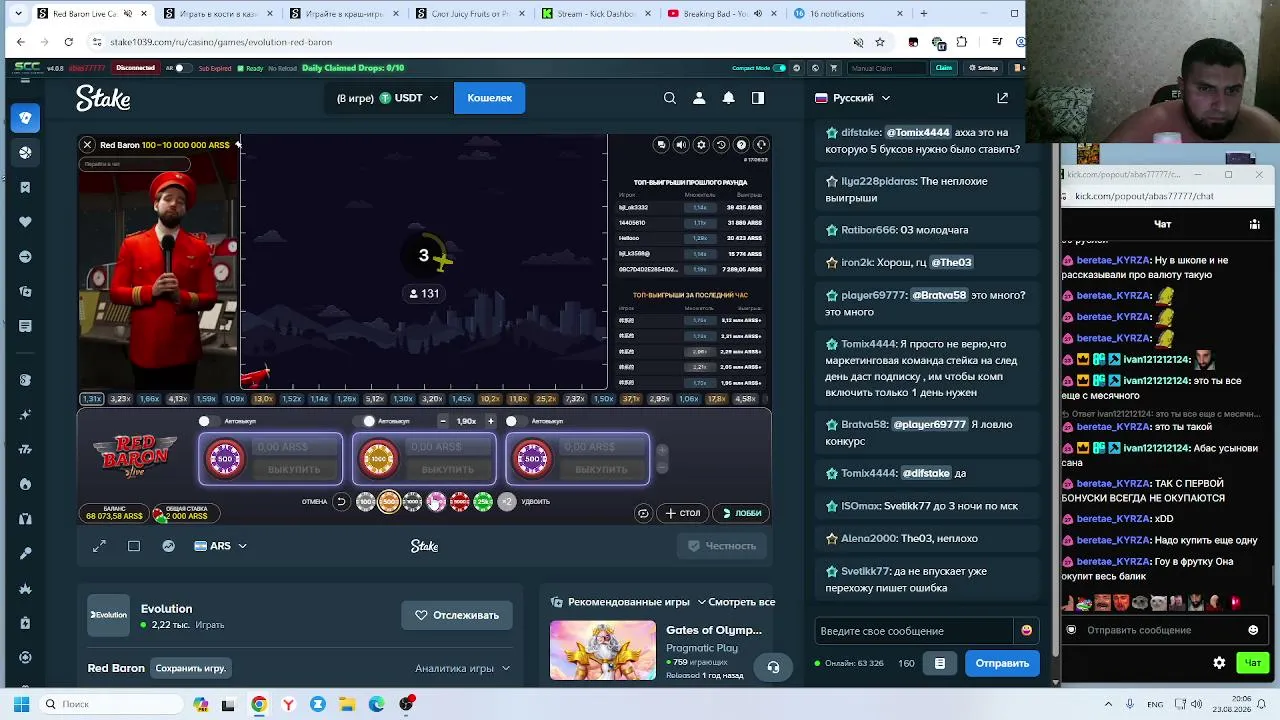
Task: Open the Windows Start menu
Action: tap(21, 704)
